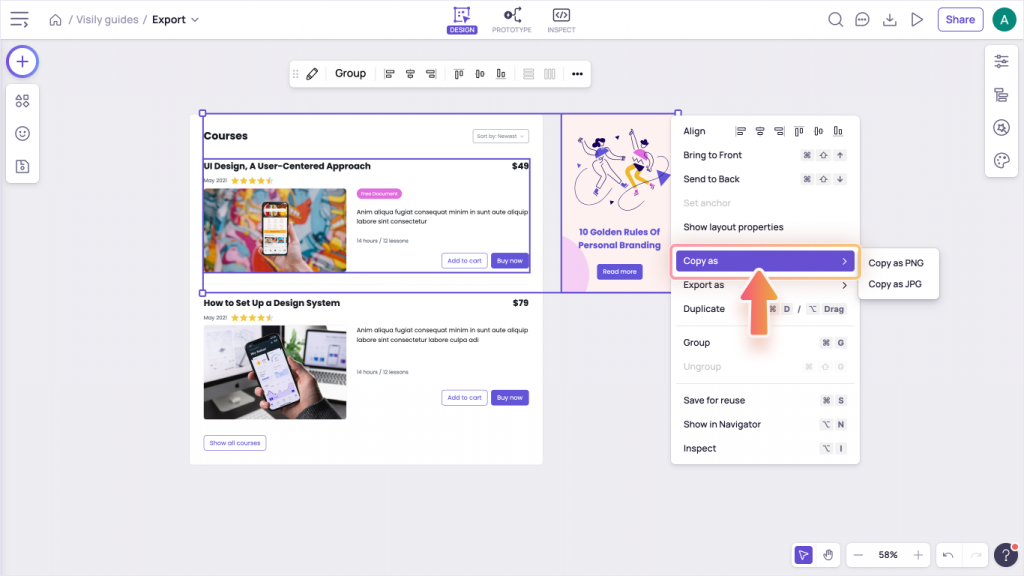
Task: Open the search magnifier icon
Action: [x=835, y=20]
